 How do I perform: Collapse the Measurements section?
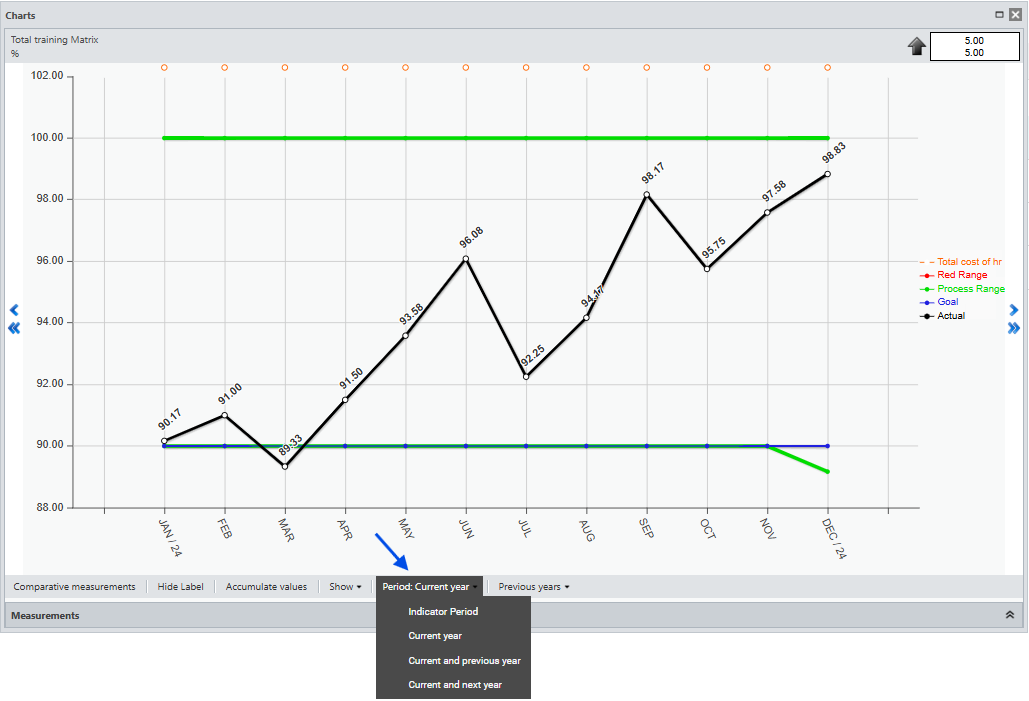[x=1010, y=615]
